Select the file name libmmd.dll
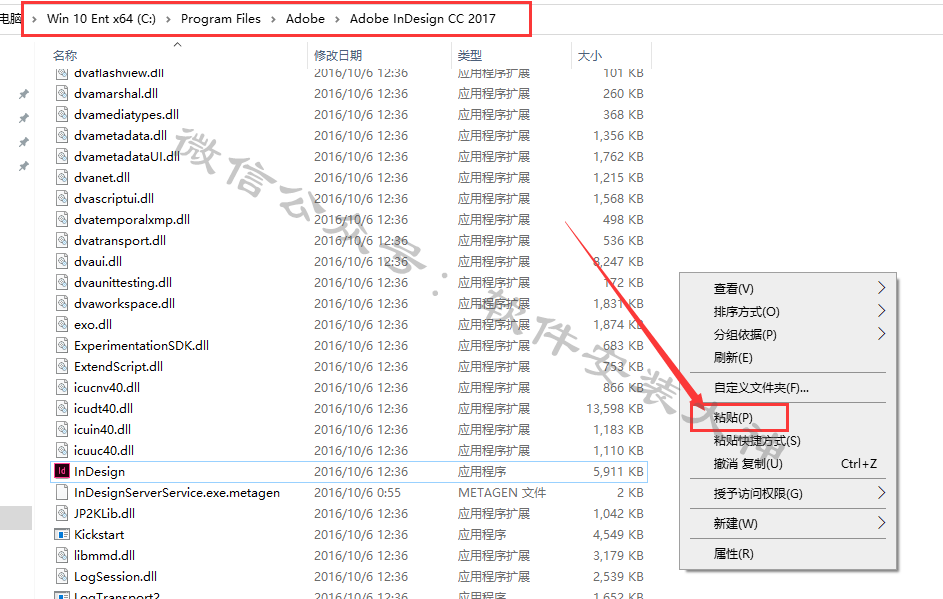 click(x=104, y=556)
